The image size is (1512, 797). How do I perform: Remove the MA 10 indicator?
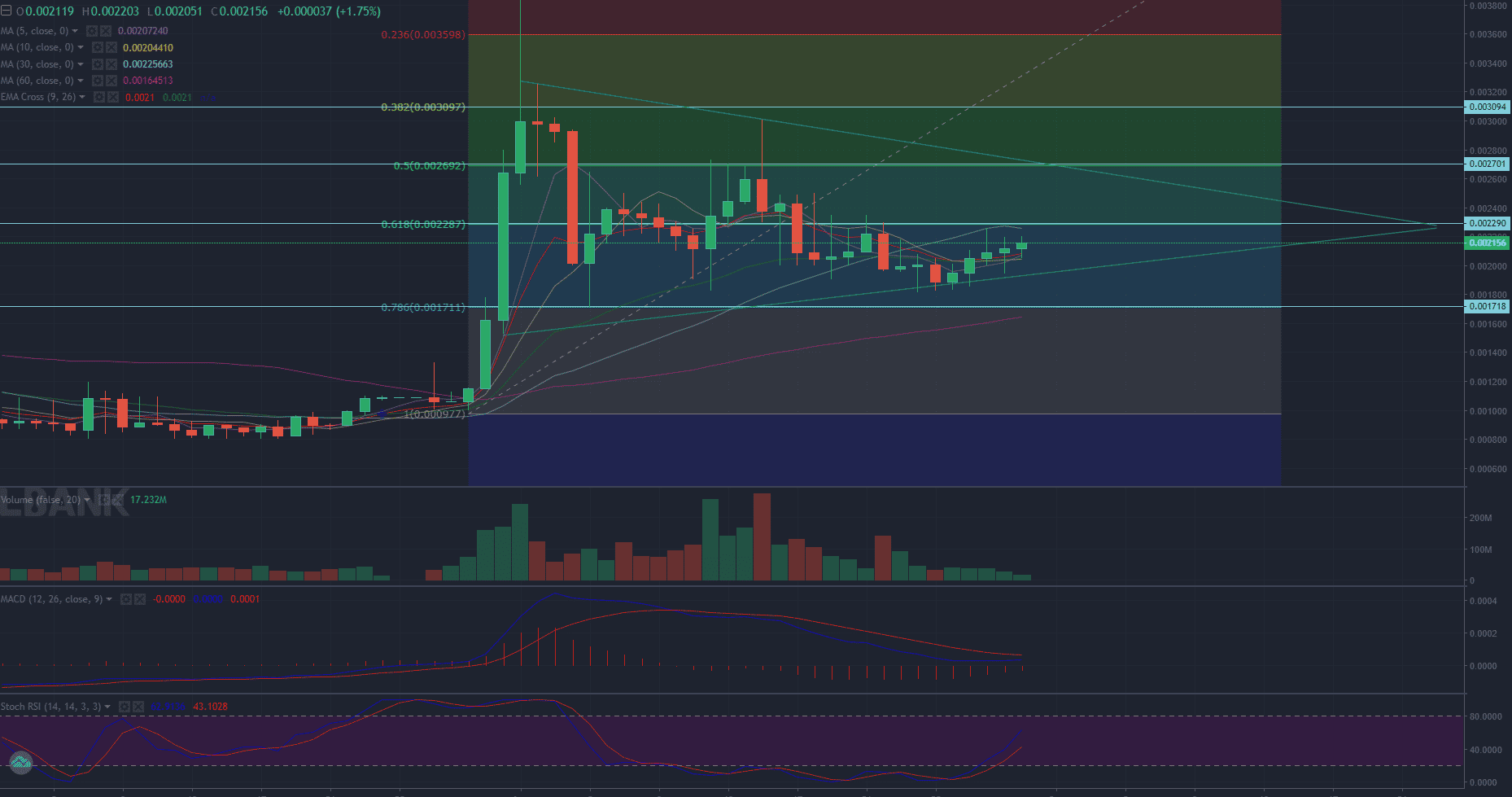111,48
